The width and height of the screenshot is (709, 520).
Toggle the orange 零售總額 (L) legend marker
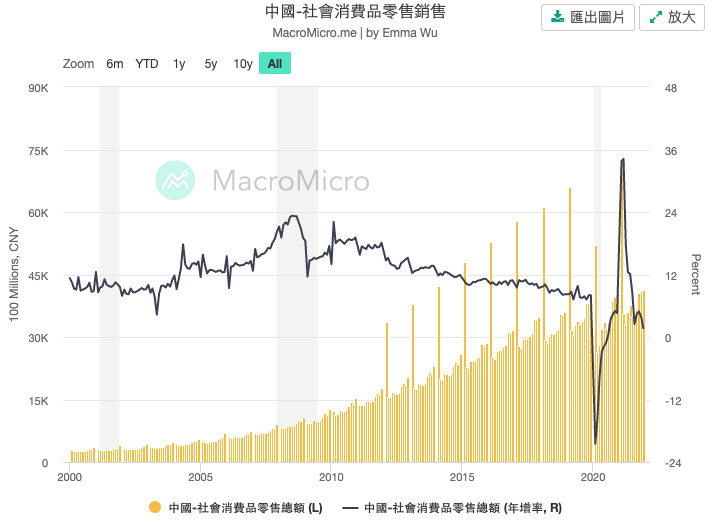click(x=155, y=508)
